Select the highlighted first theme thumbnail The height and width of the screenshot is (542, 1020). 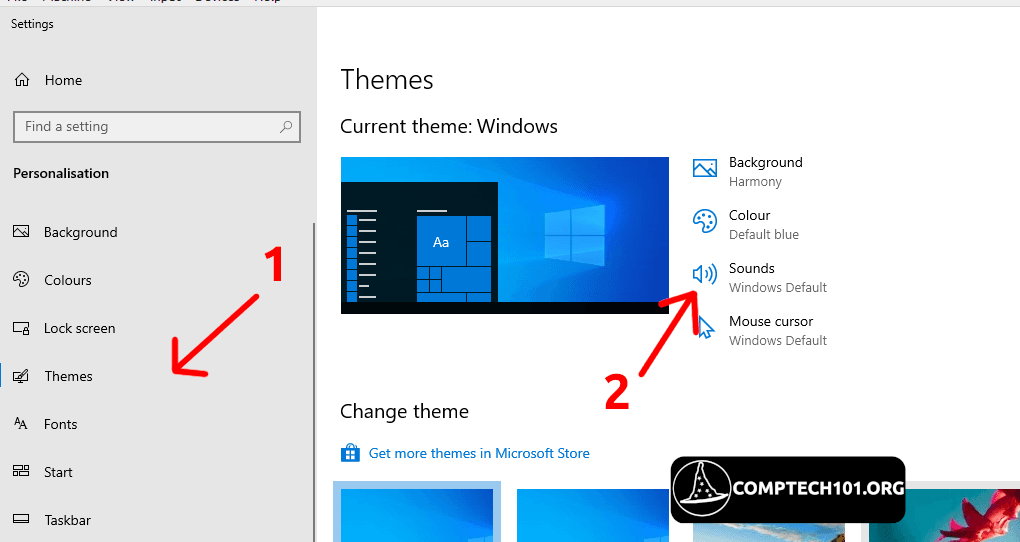[x=417, y=514]
